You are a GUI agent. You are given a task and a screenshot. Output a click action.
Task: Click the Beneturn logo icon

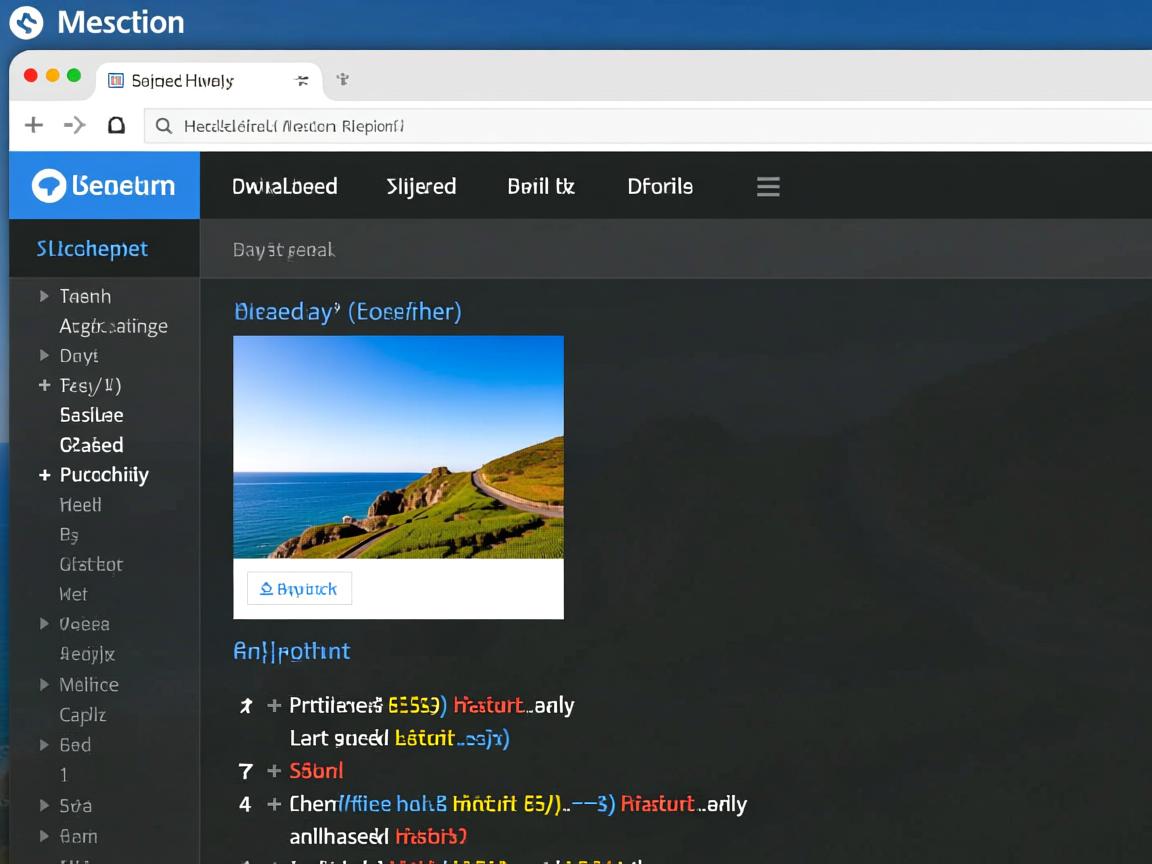click(49, 186)
